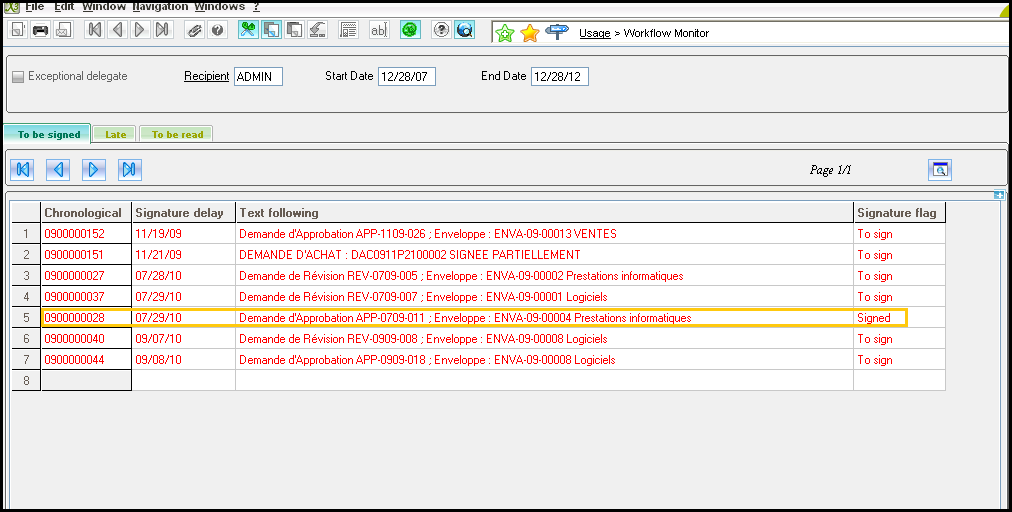Click last page button in list pager
1012x512 pixels.
coord(130,169)
